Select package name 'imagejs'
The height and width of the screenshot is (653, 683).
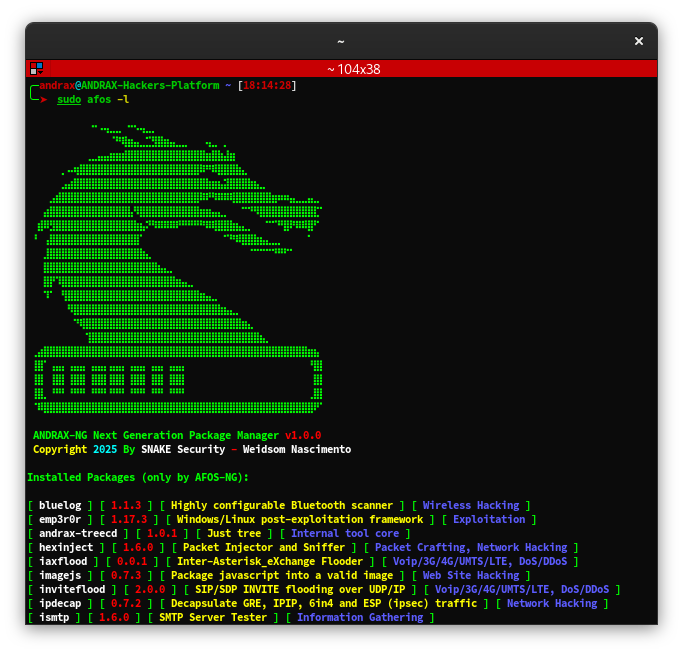tap(60, 575)
